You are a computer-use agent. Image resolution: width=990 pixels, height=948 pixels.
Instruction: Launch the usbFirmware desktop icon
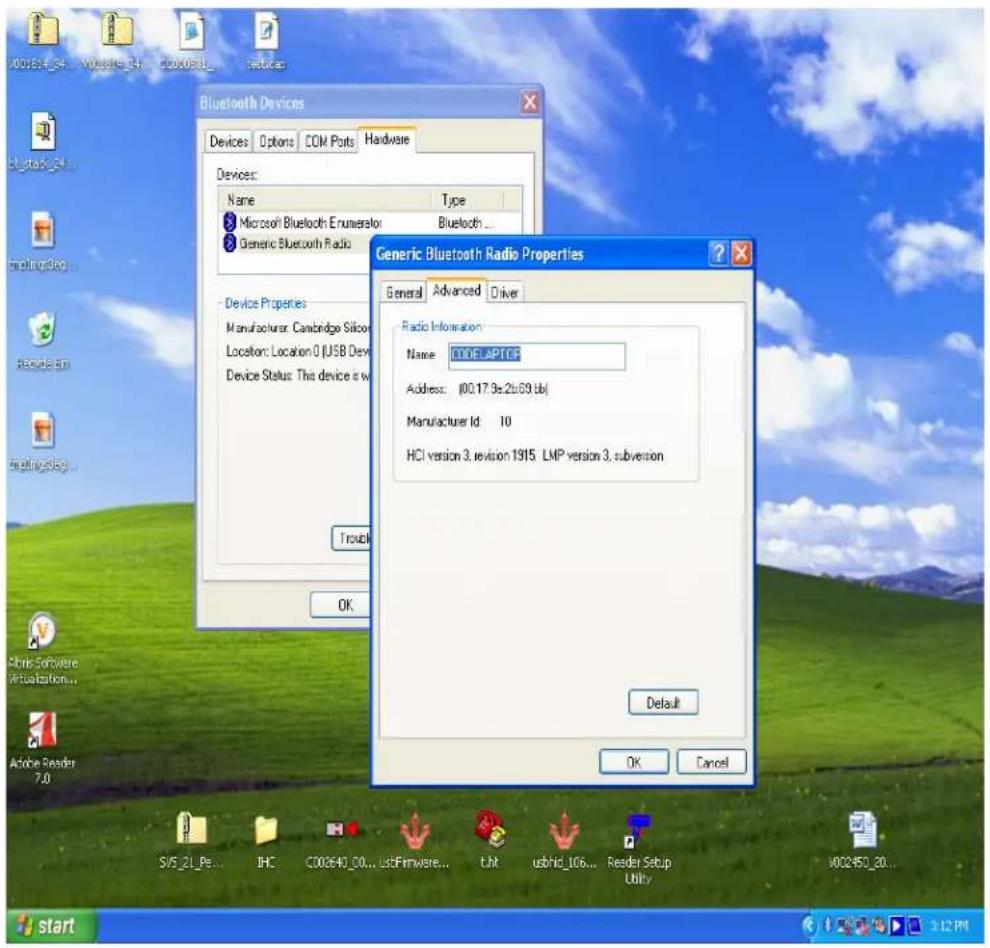415,831
